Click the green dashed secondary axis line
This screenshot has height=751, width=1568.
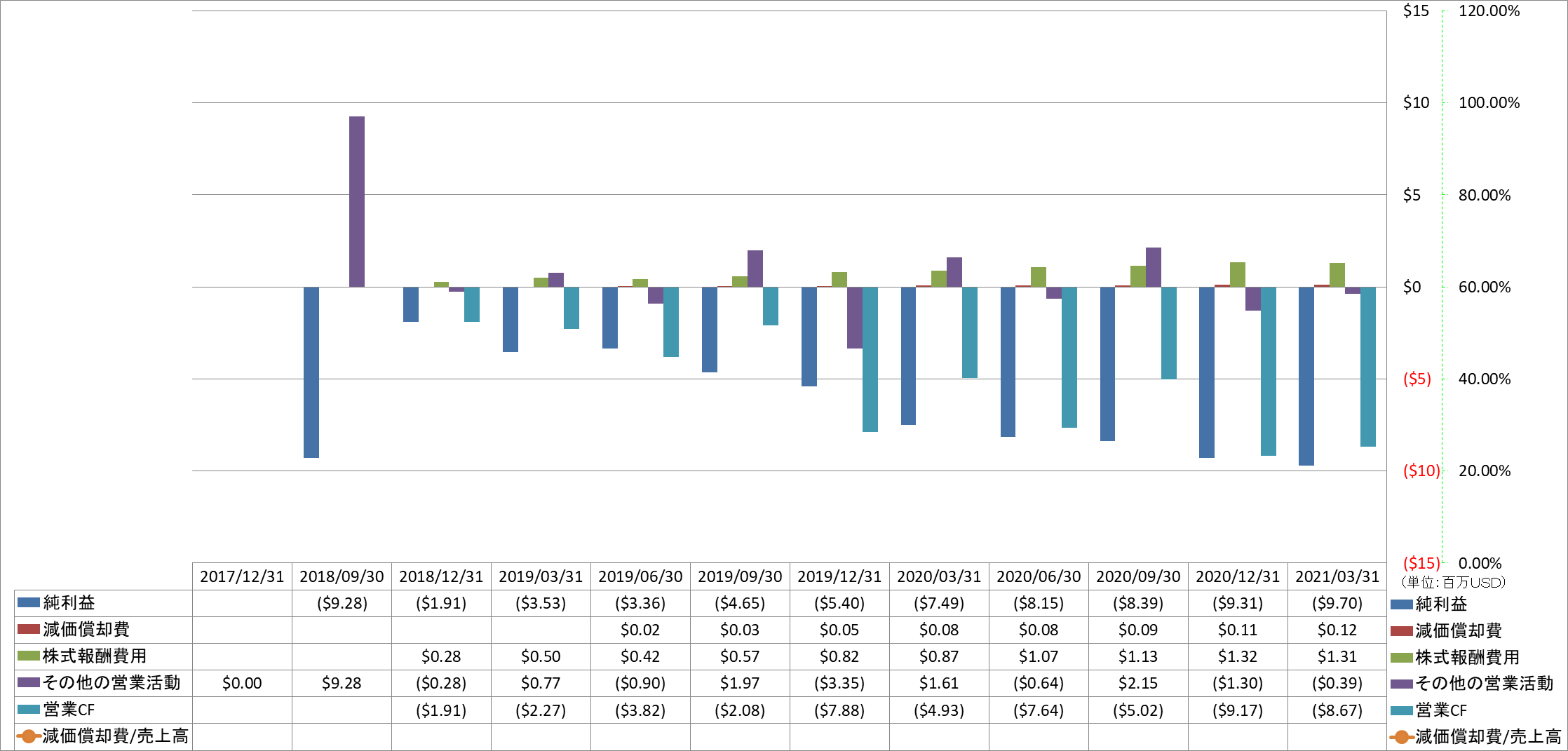1442,287
